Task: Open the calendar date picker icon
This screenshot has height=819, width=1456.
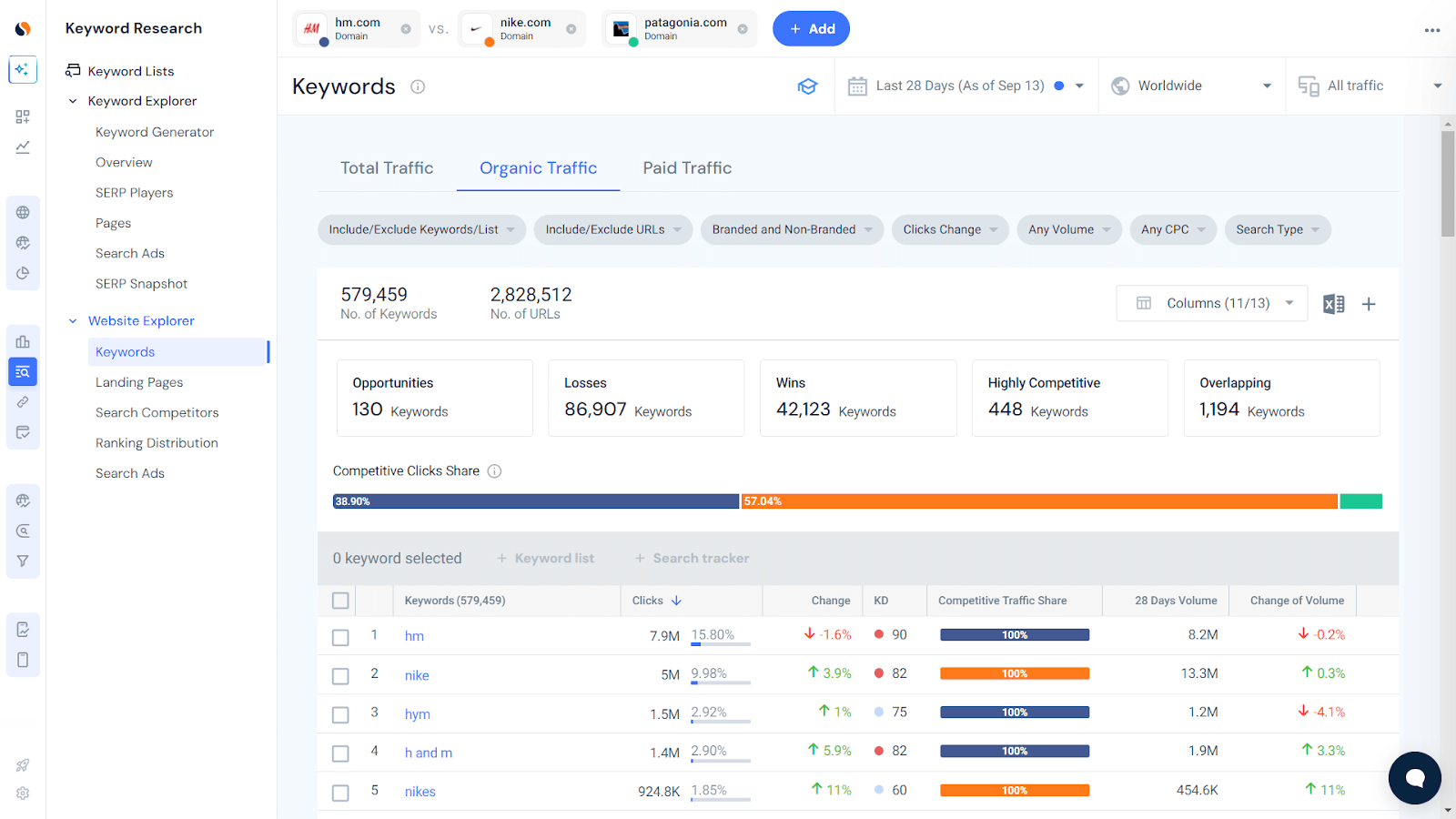Action: (x=856, y=85)
